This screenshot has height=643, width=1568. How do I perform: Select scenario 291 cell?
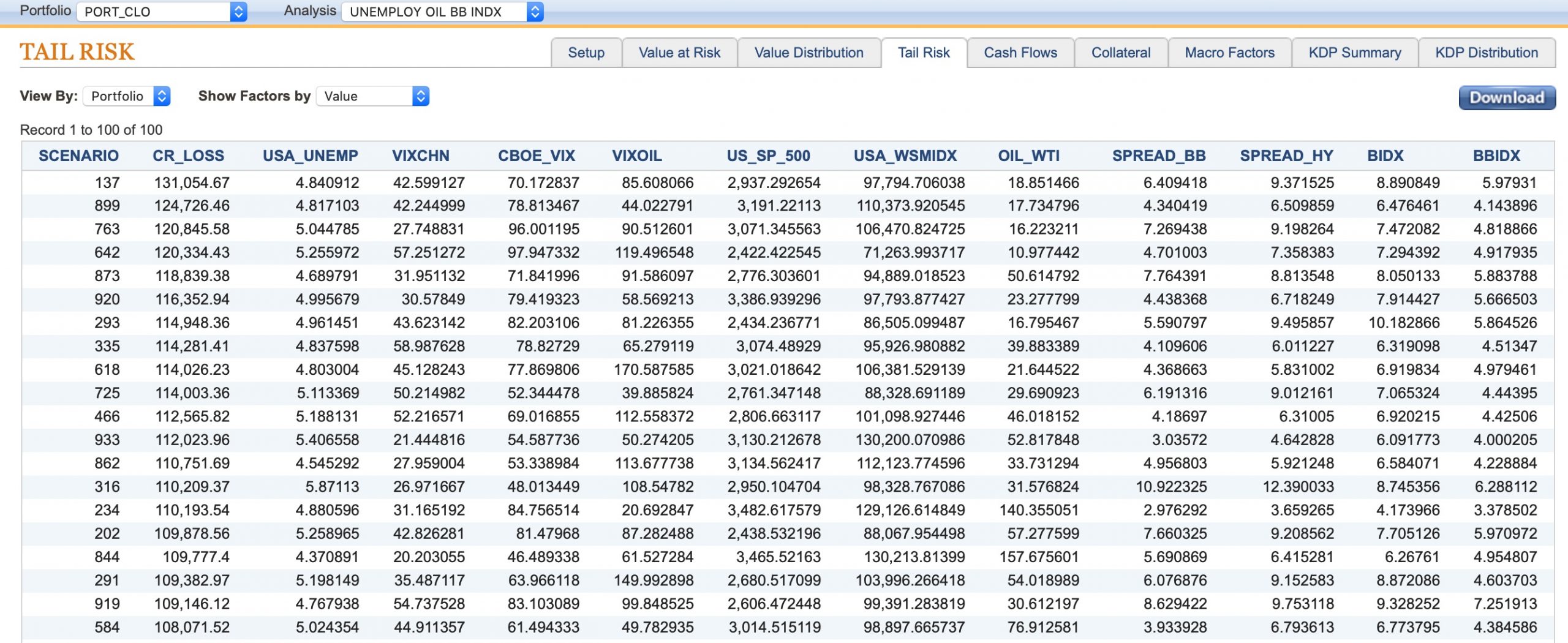[x=107, y=581]
